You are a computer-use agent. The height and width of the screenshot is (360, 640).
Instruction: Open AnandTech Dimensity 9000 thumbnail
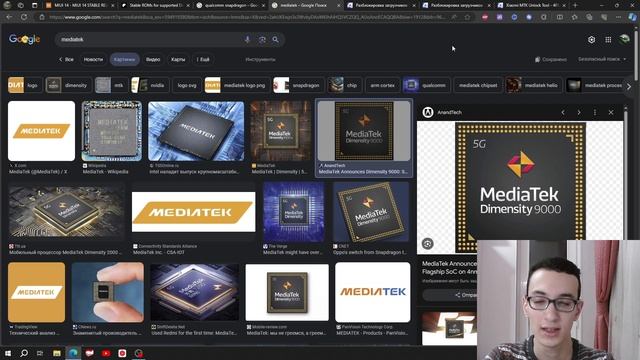pyautogui.click(x=364, y=131)
